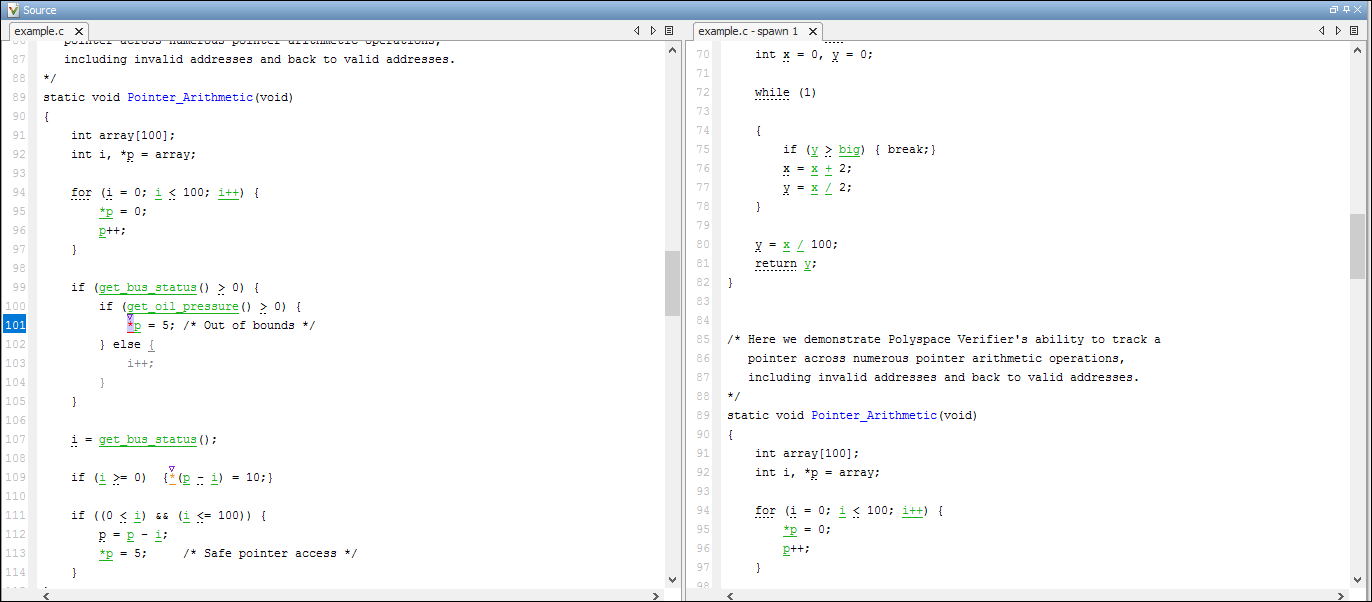The width and height of the screenshot is (1372, 602).
Task: Click Pointer_Arithmetic function name in left pane
Action: coord(189,97)
